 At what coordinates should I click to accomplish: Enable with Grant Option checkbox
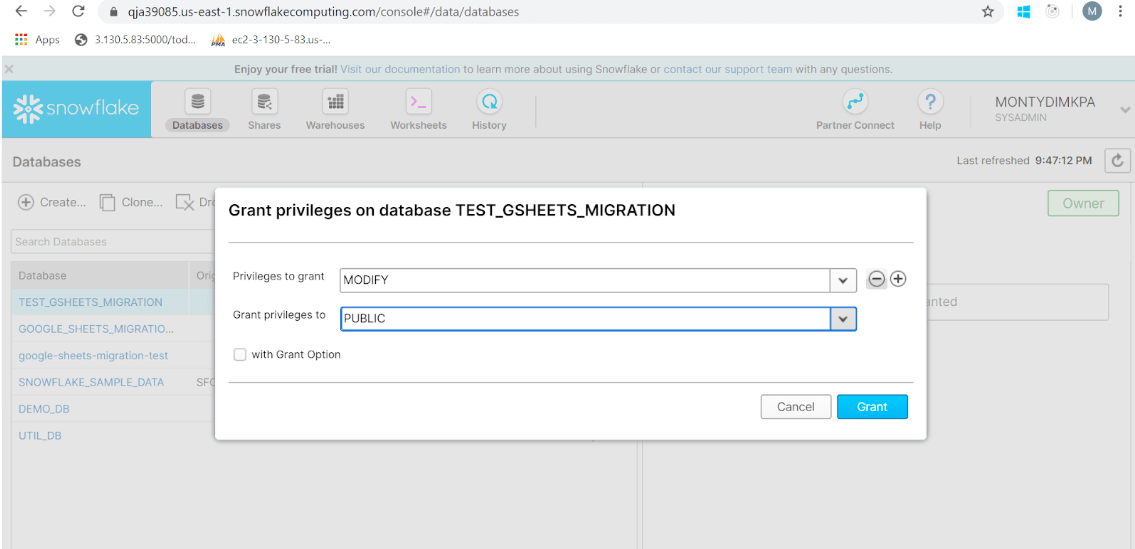(240, 355)
